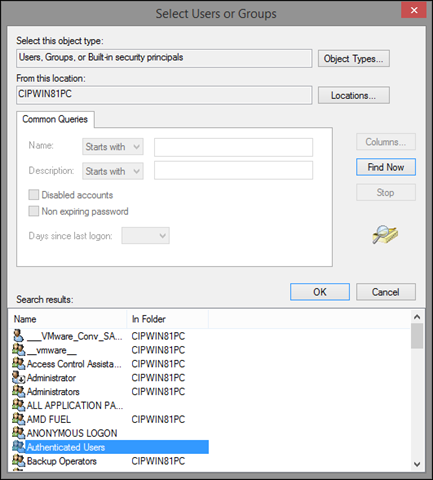
Task: Sort results by Name column header
Action: click(x=68, y=319)
